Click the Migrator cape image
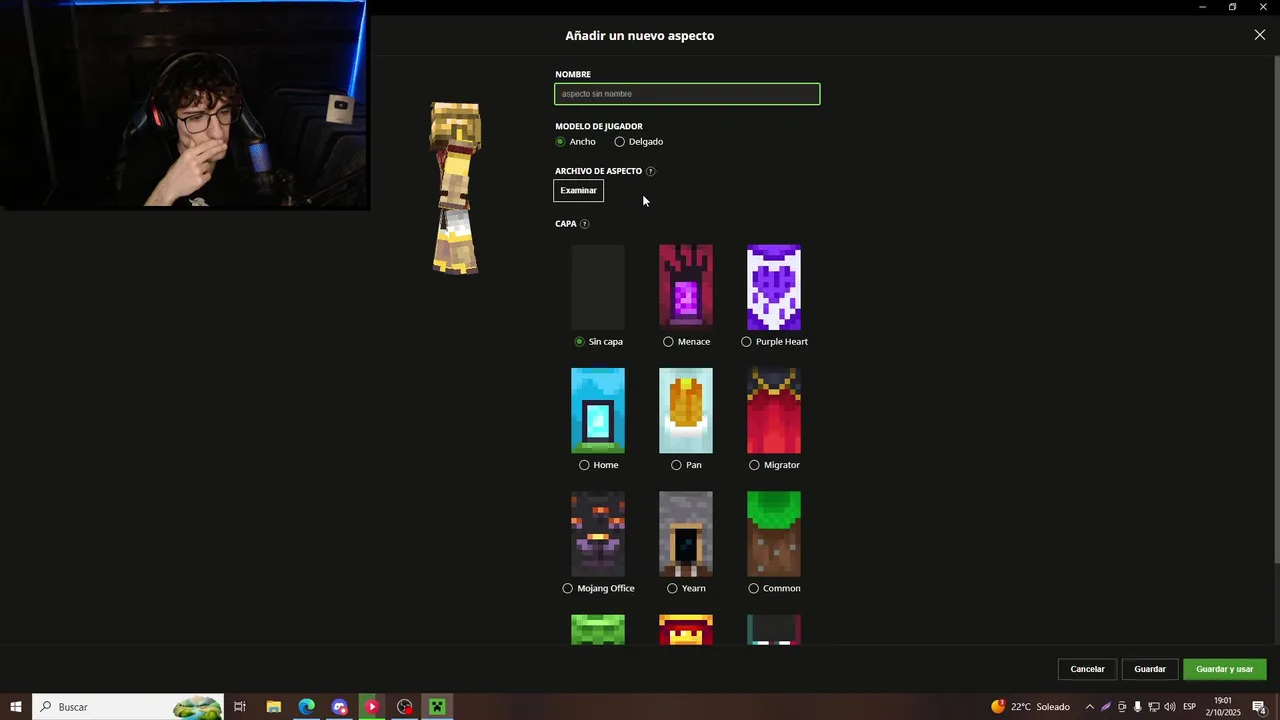This screenshot has height=720, width=1280. pyautogui.click(x=774, y=411)
